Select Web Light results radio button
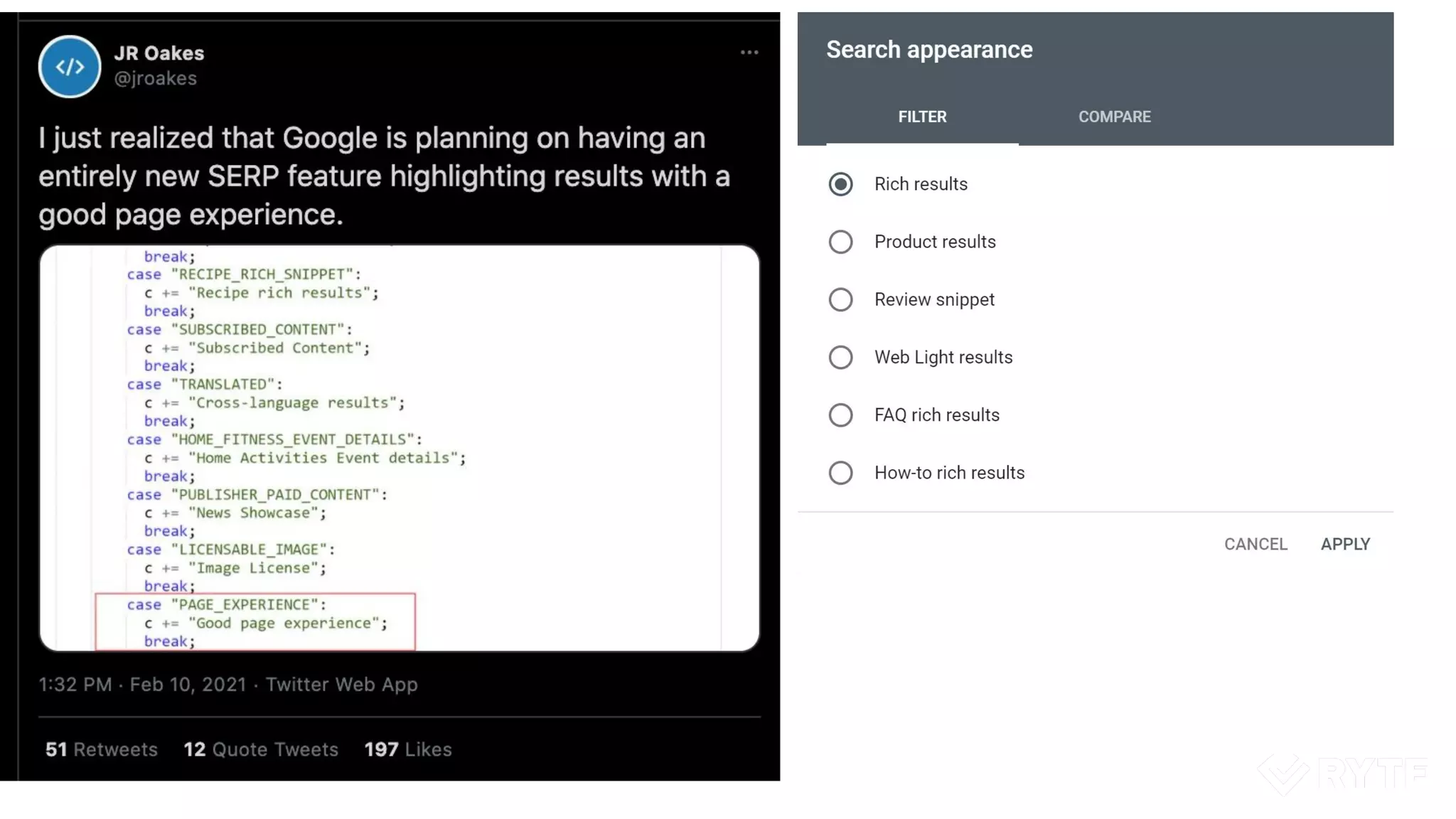This screenshot has width=1456, height=819. click(x=840, y=357)
